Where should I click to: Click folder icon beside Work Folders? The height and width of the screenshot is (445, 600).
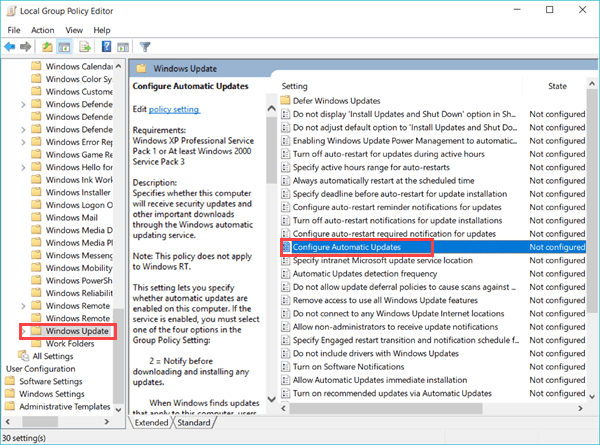click(x=36, y=343)
